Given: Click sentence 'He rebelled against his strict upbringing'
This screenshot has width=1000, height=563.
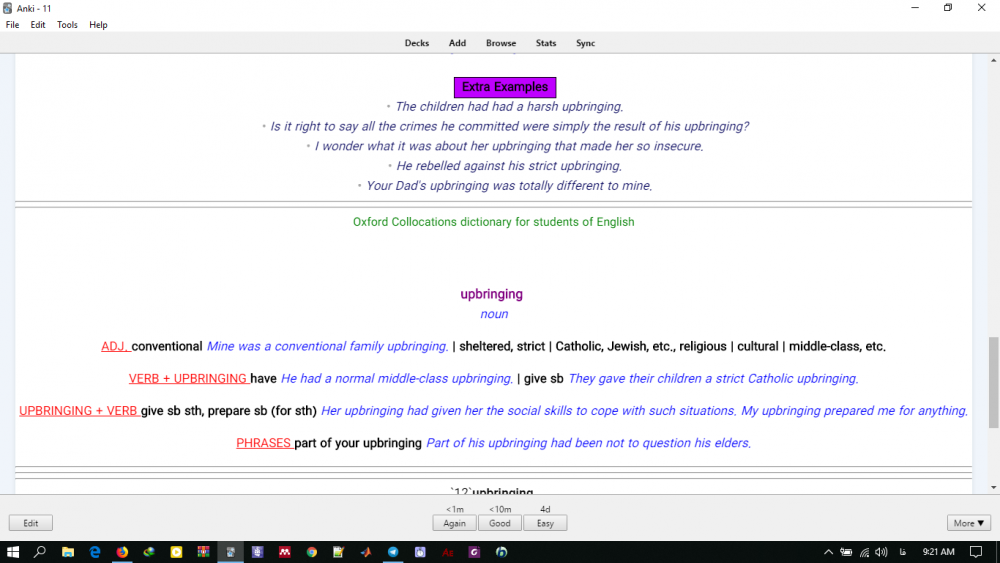Looking at the screenshot, I should pos(509,166).
